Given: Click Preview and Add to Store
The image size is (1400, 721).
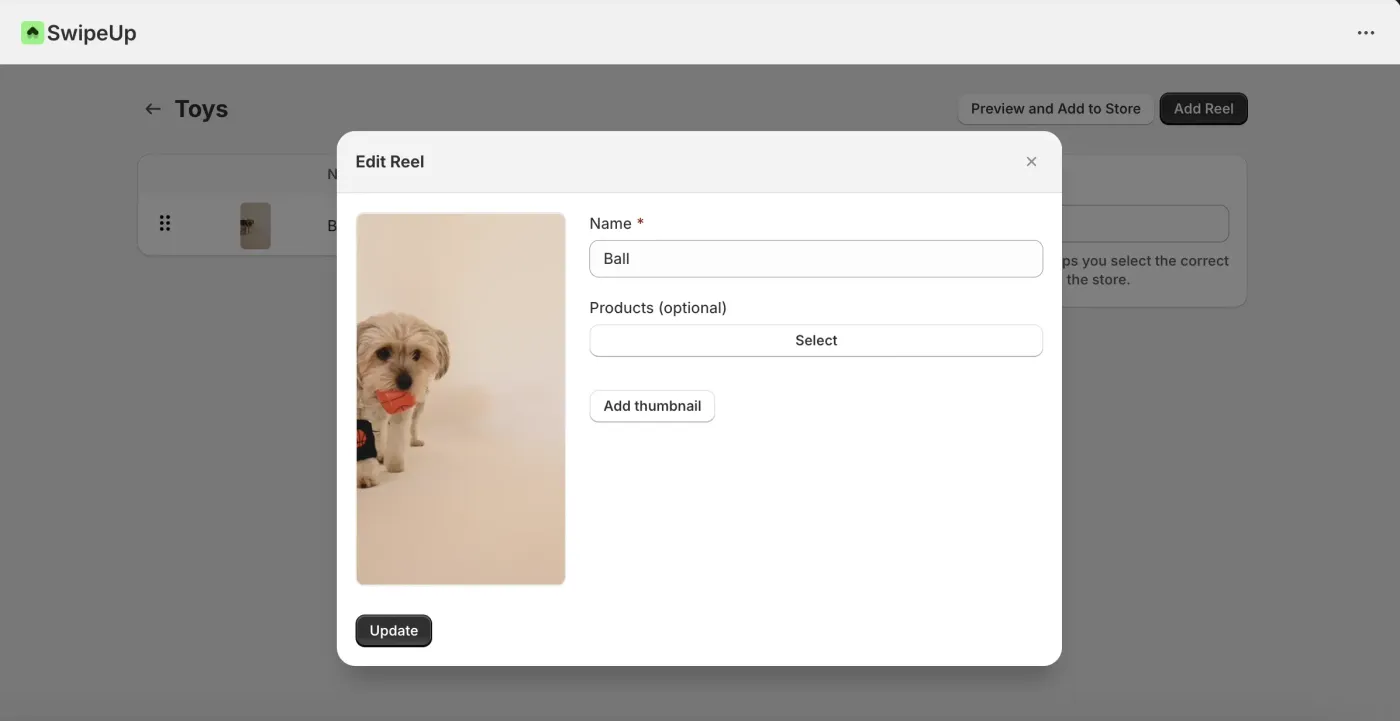Looking at the screenshot, I should tap(1055, 109).
